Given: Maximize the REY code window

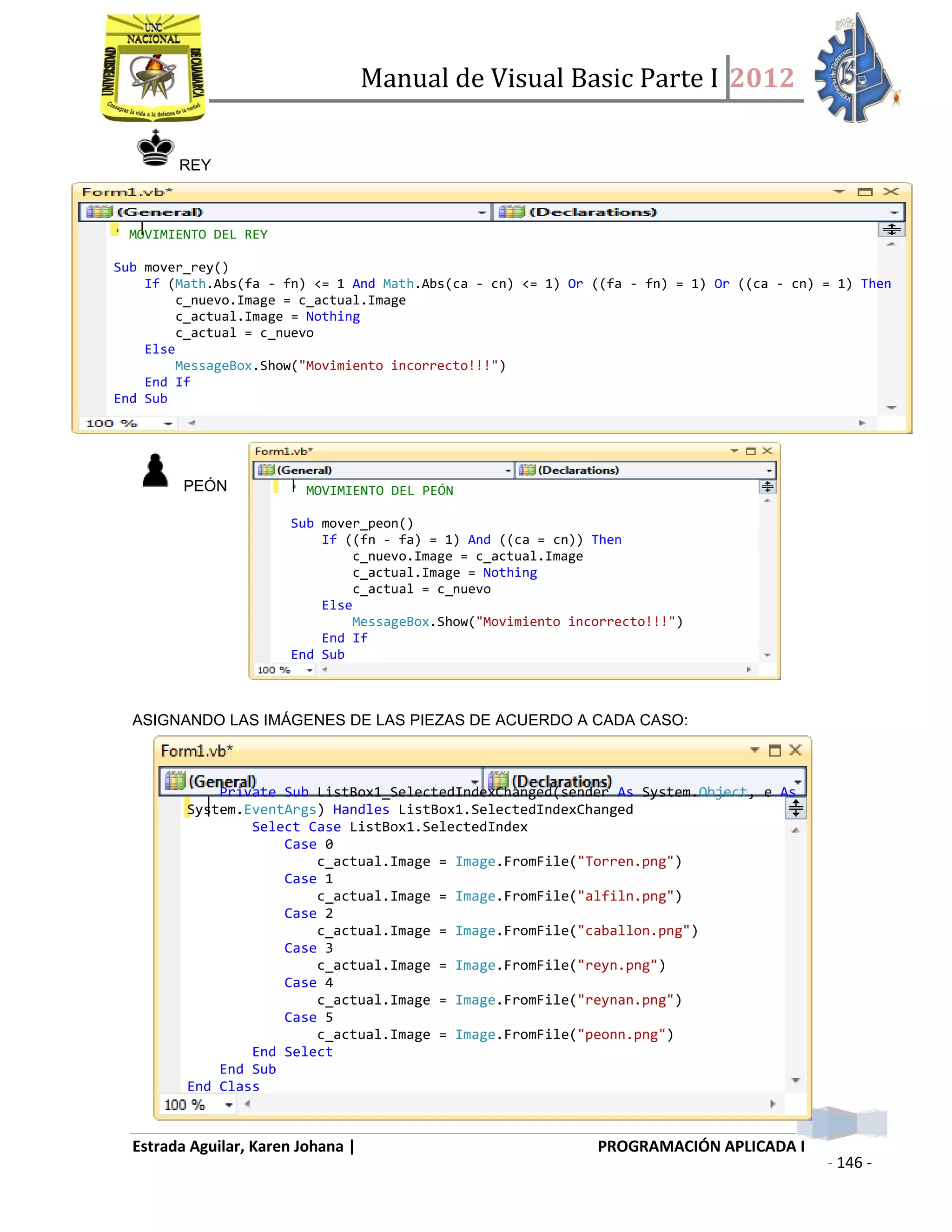Looking at the screenshot, I should [865, 192].
